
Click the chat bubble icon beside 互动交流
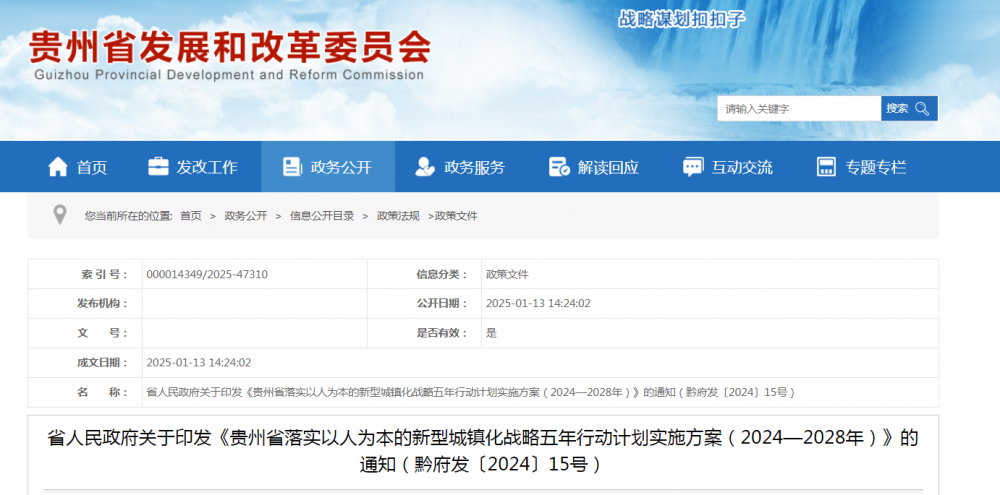click(692, 167)
